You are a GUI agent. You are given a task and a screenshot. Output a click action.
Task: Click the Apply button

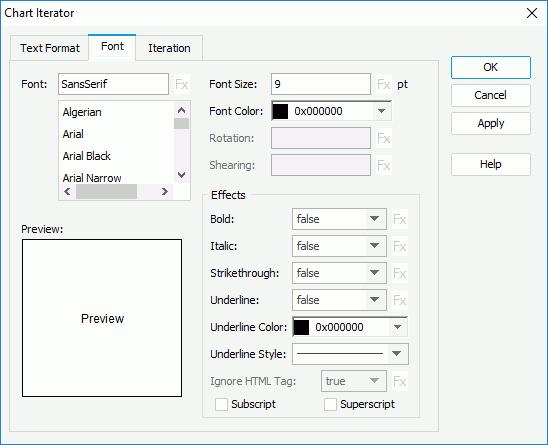(491, 123)
